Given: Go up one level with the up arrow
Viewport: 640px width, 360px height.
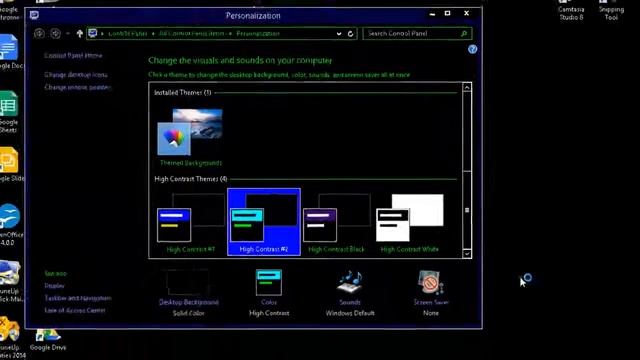Looking at the screenshot, I should (80, 33).
